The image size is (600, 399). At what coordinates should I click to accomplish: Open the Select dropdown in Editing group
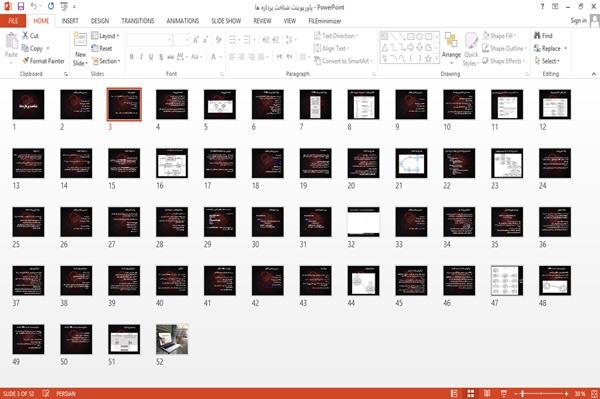point(547,61)
